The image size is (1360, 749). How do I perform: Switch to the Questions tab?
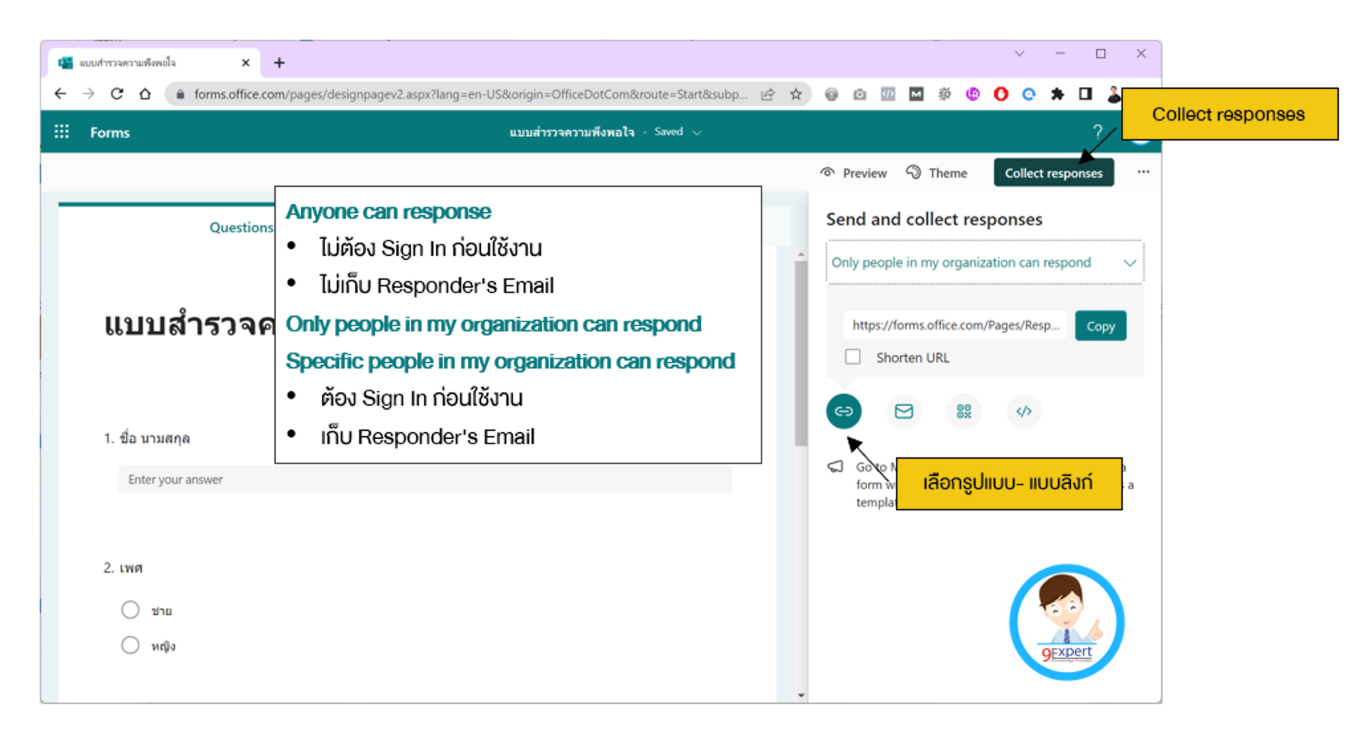[240, 227]
